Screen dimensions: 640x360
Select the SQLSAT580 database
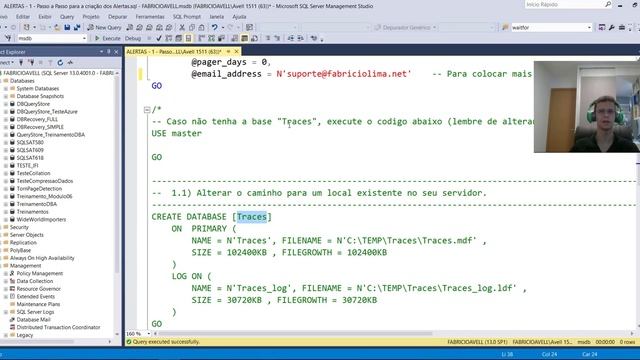[x=30, y=142]
